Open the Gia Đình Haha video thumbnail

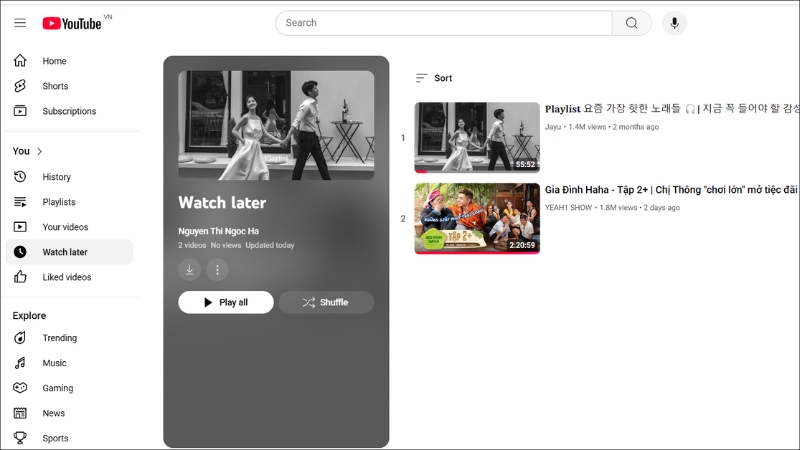point(477,218)
